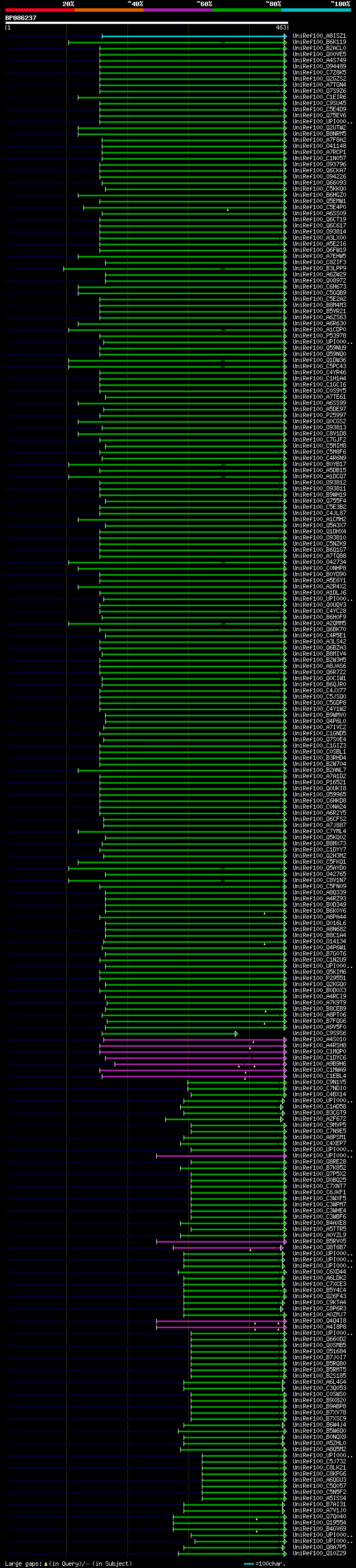This screenshot has height=1568, width=356.
Task: Select the UniRef100_Q6CT19 label
Action: 319,220
